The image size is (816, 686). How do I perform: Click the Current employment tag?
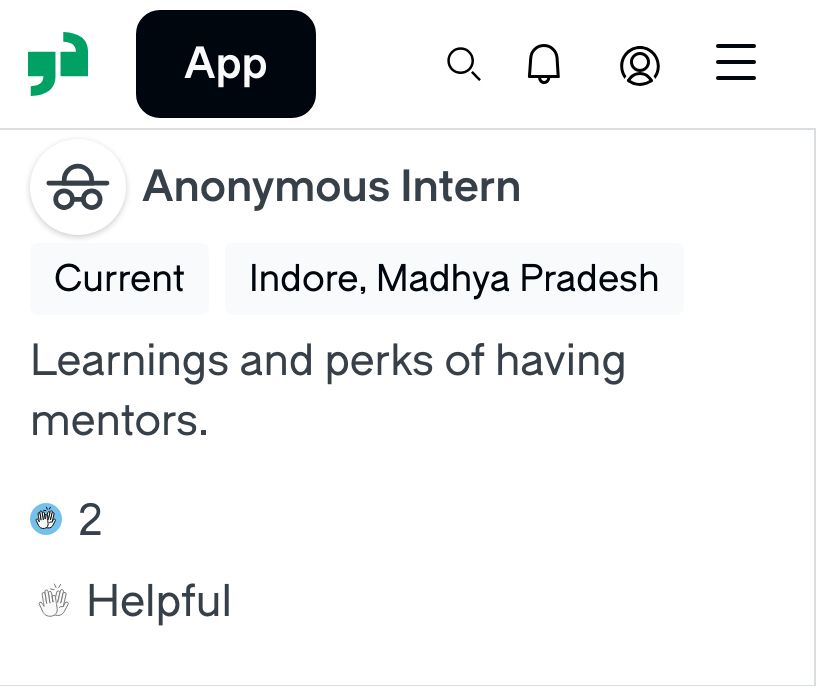pos(119,278)
